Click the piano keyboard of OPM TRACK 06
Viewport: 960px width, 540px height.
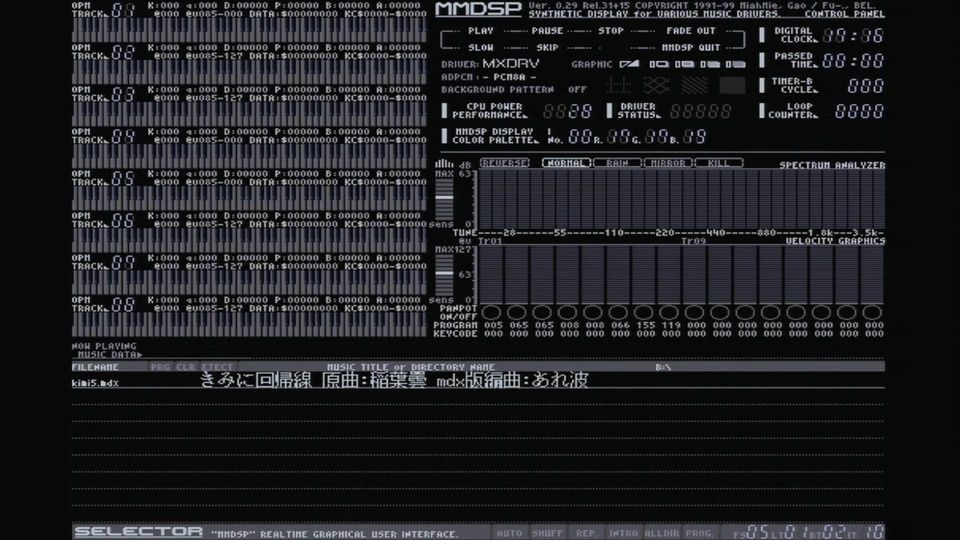249,240
